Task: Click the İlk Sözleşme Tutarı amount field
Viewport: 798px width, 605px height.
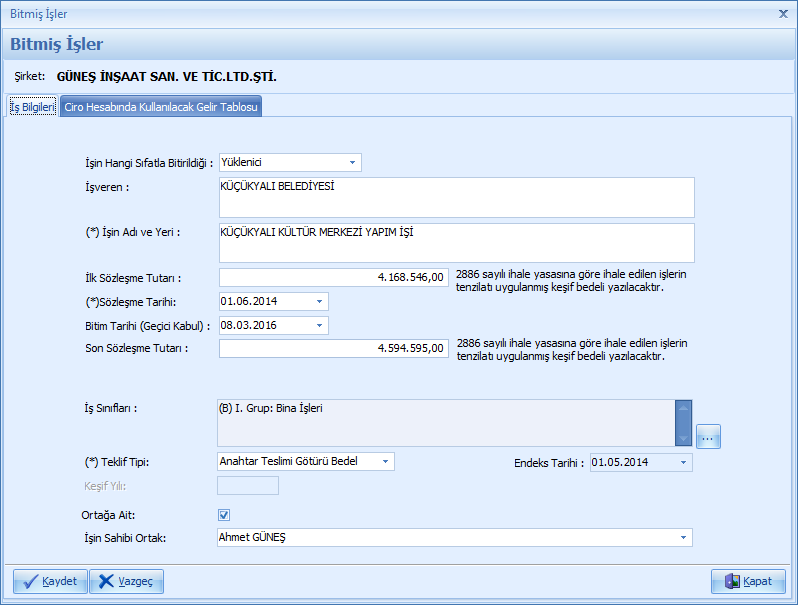Action: 333,277
